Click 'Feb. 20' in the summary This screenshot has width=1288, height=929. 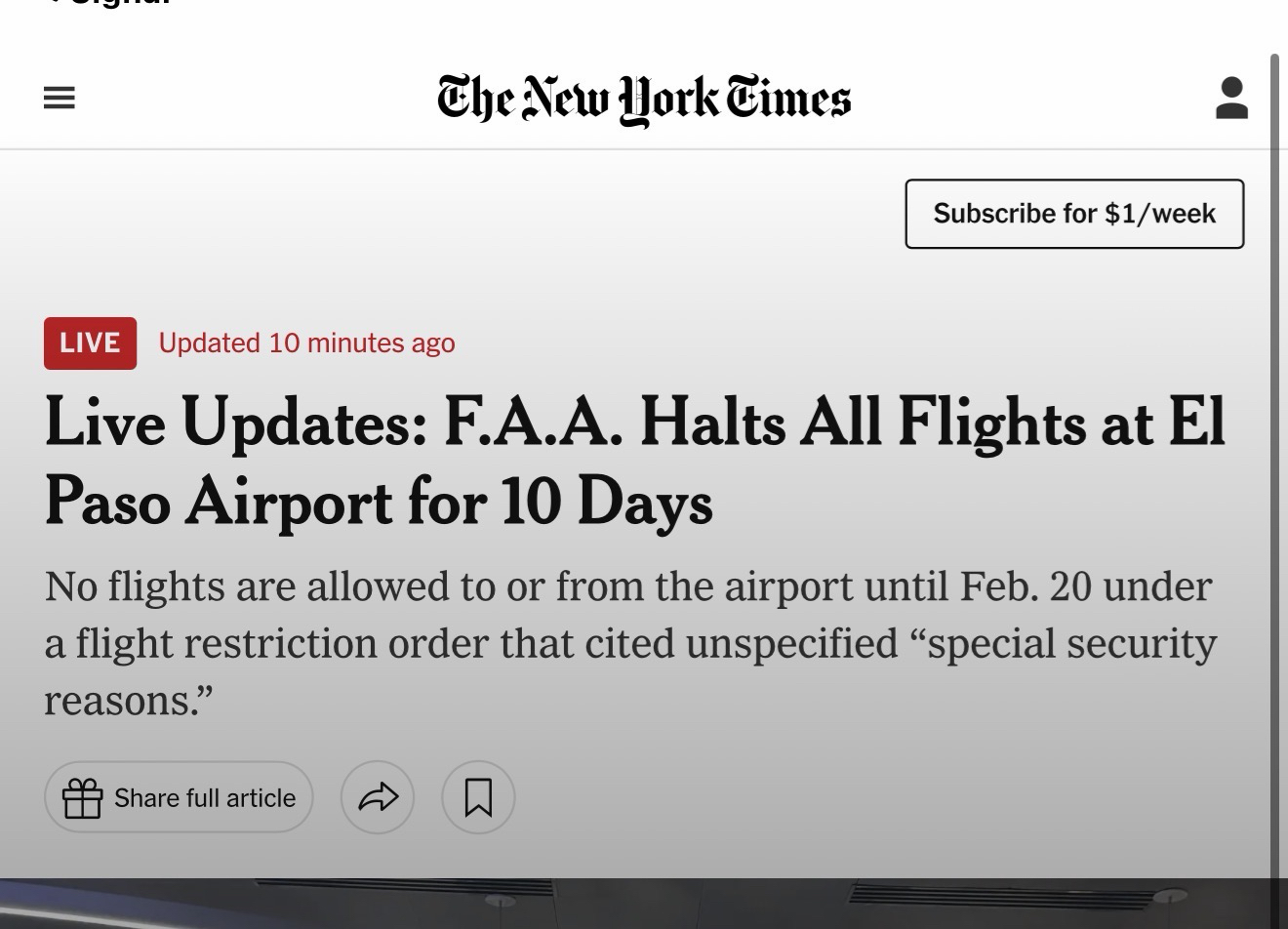(1024, 586)
